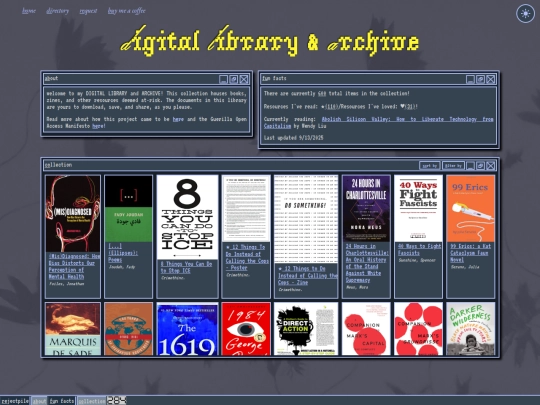Open the Do Something zine cover

pos(306,219)
